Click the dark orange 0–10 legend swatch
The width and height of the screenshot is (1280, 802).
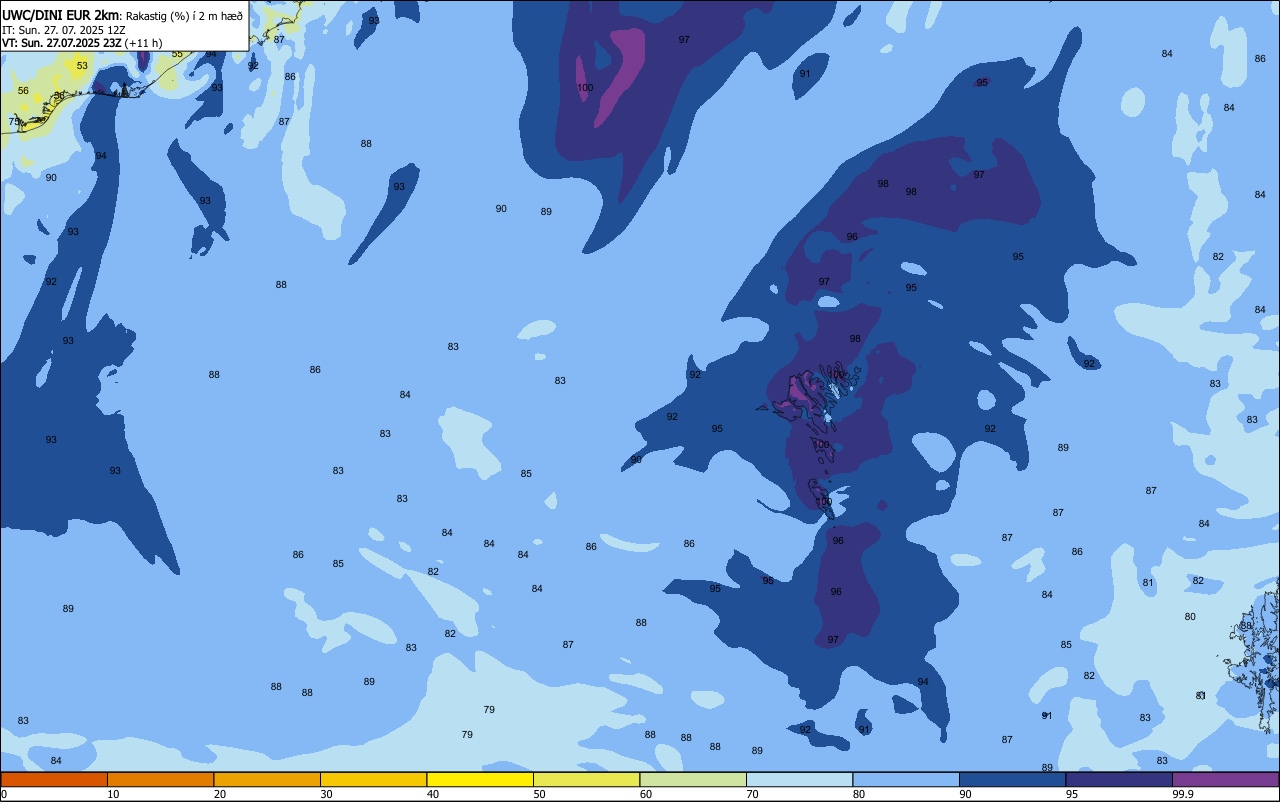tap(54, 779)
